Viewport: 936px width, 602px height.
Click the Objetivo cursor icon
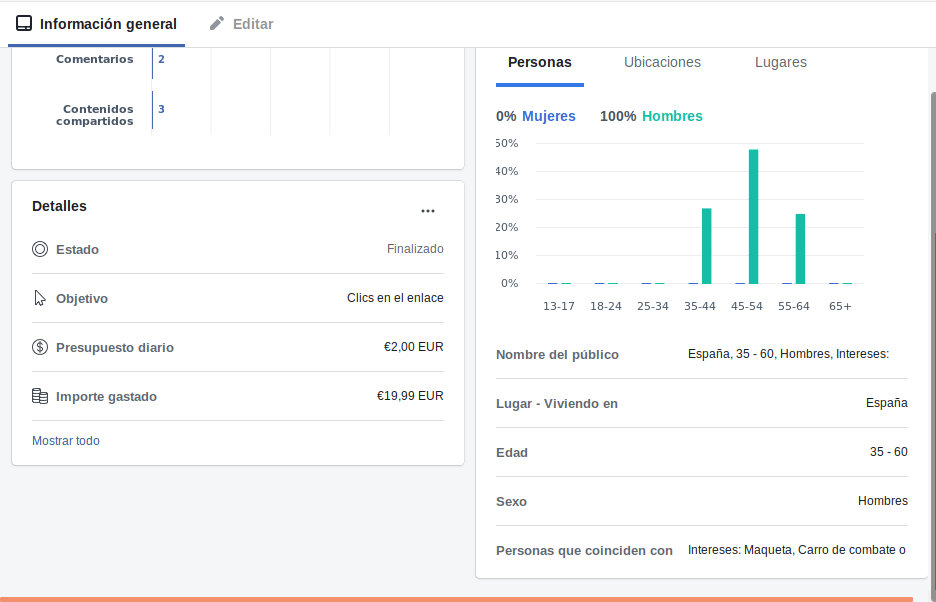tap(40, 298)
